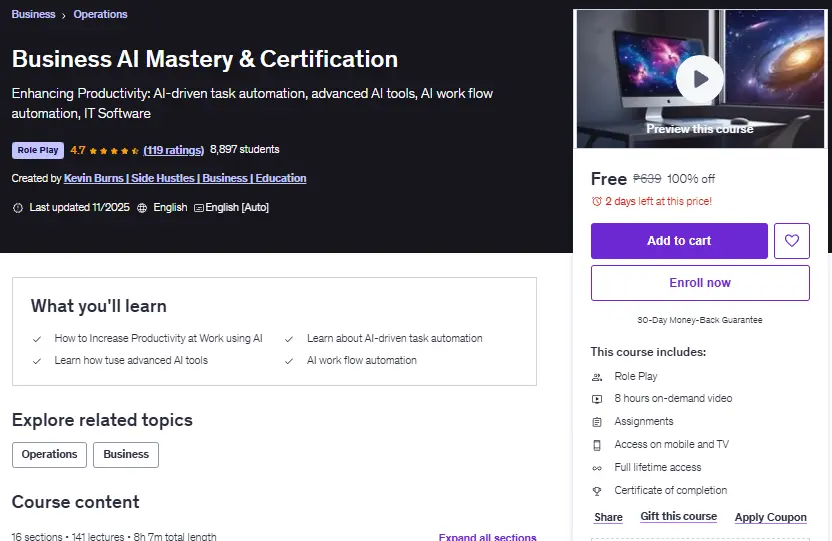Click checkmark beside 'How to Increase Productivity'

click(37, 339)
